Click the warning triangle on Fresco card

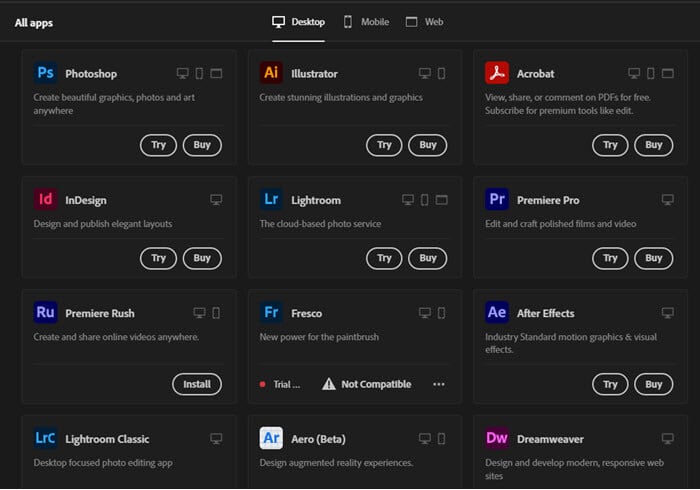pyautogui.click(x=329, y=384)
